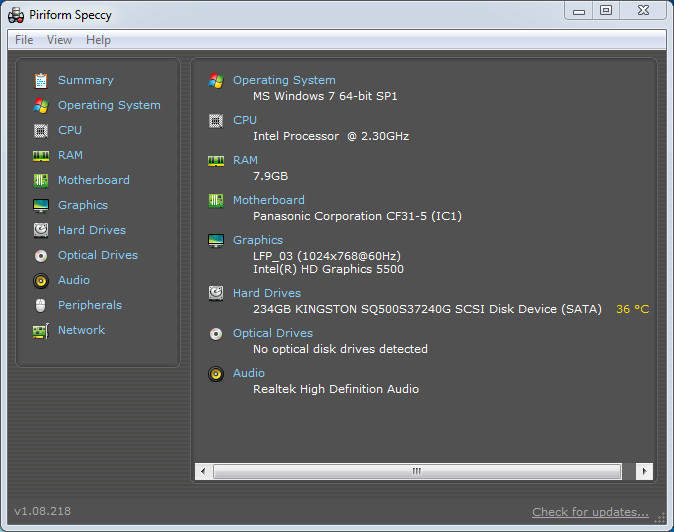
Task: Click the horizontal scrollbar right arrow
Action: [x=644, y=471]
